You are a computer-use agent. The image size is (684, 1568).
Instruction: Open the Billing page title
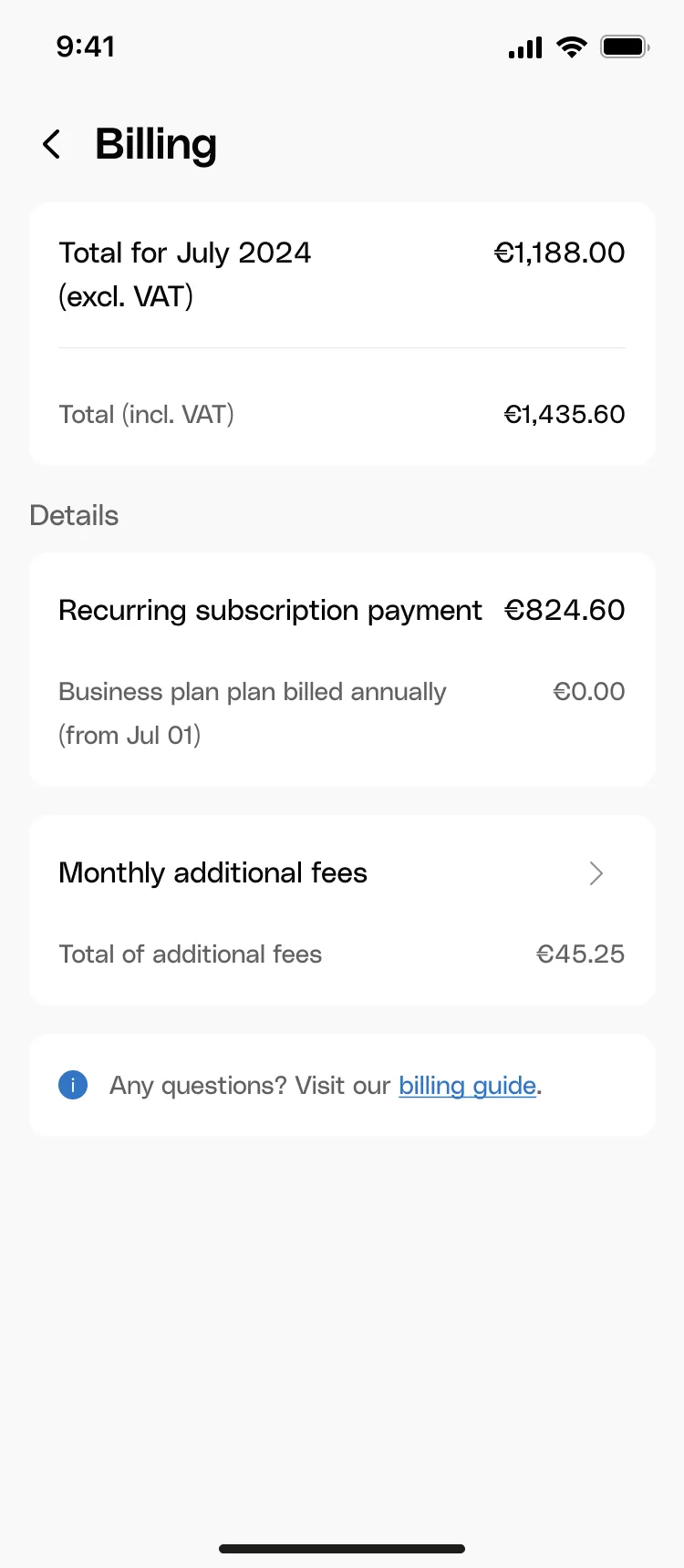pos(155,144)
